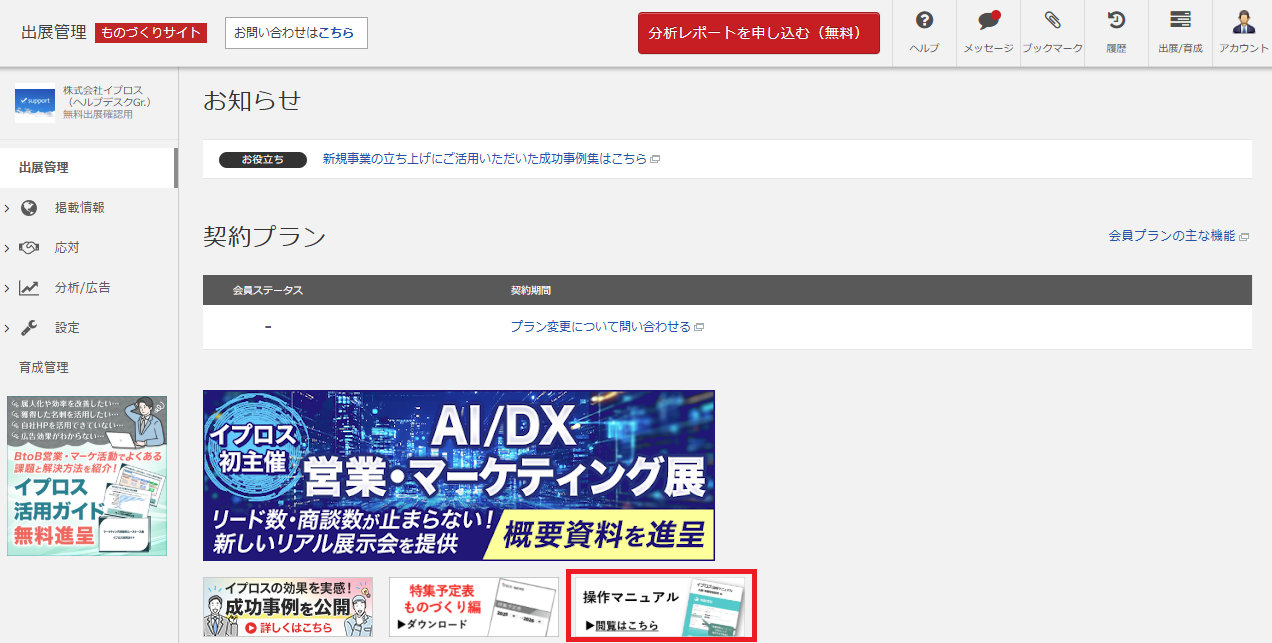1272x643 pixels.
Task: Open the Account user icon
Action: [x=1244, y=21]
